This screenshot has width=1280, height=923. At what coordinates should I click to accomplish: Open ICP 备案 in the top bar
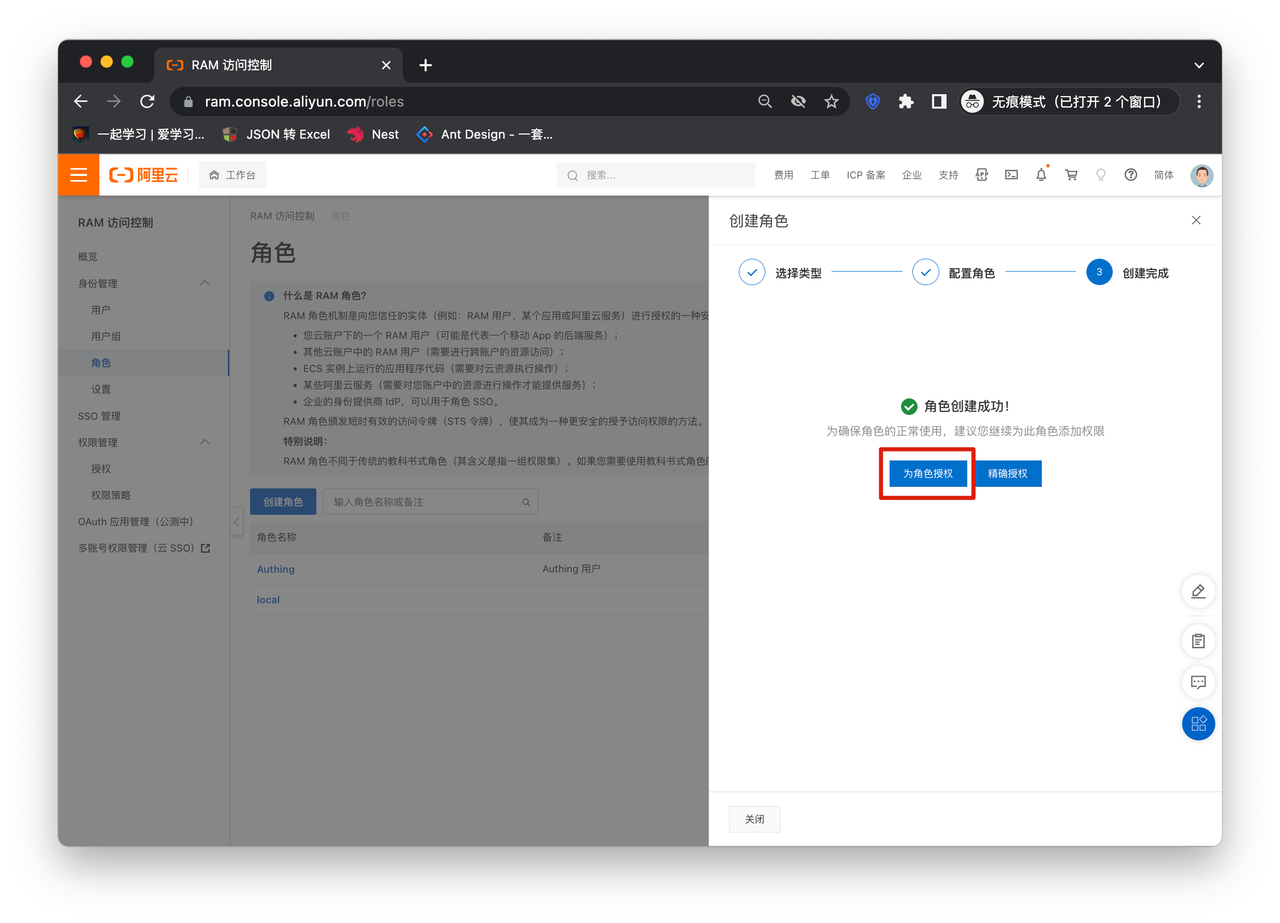point(866,175)
